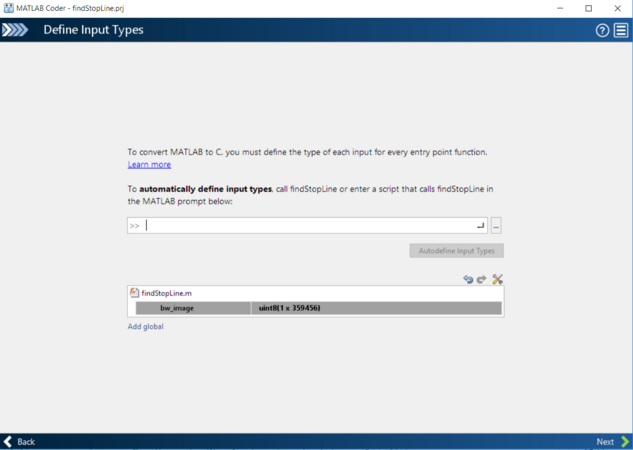The width and height of the screenshot is (633, 450).
Task: Click inside the MATLAB prompt input field
Action: click(310, 226)
